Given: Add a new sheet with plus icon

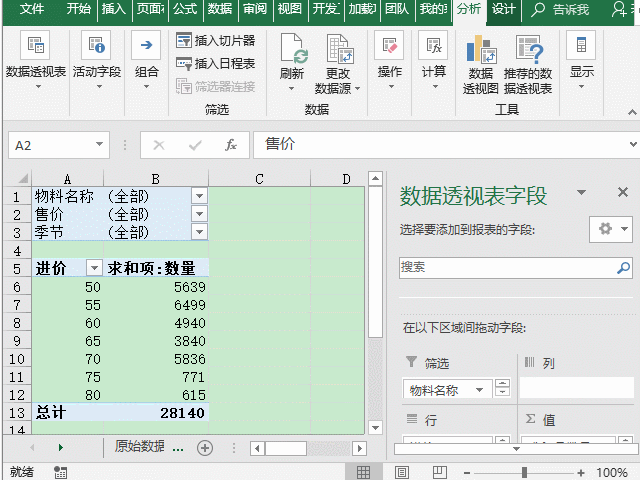Looking at the screenshot, I should click(205, 448).
